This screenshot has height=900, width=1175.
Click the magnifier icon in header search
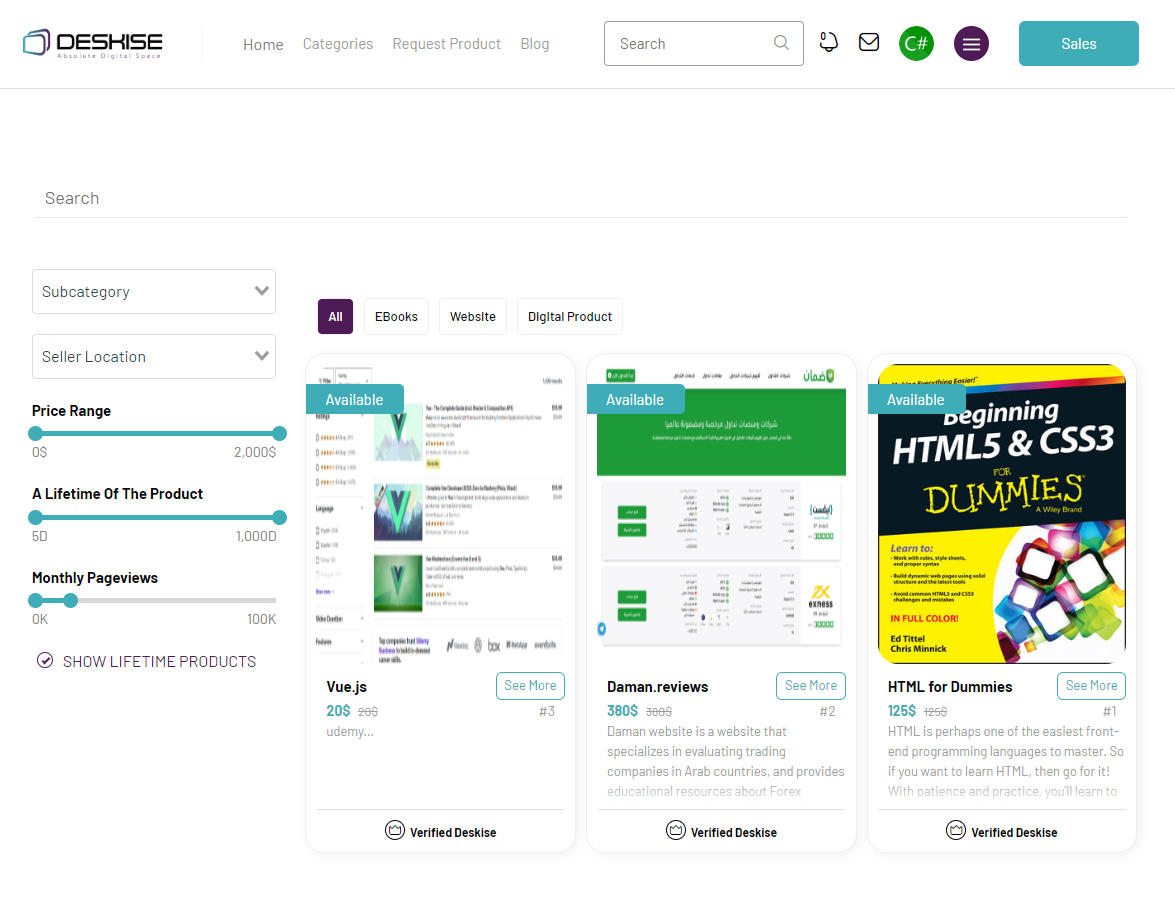pos(781,43)
